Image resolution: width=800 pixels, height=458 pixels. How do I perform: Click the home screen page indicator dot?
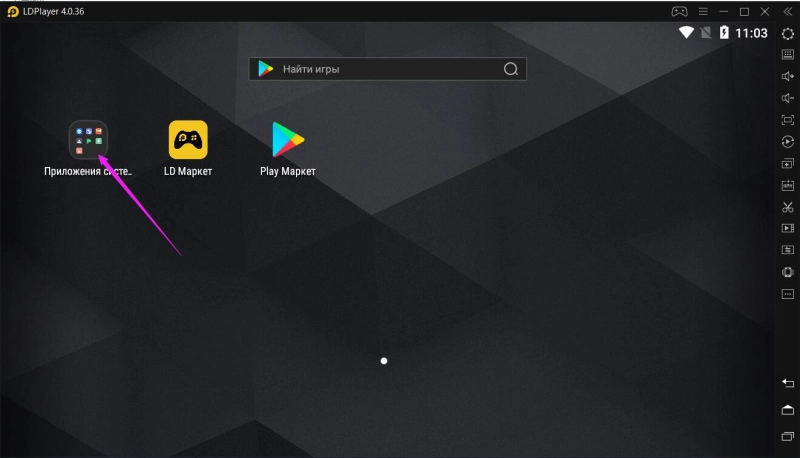click(x=384, y=361)
